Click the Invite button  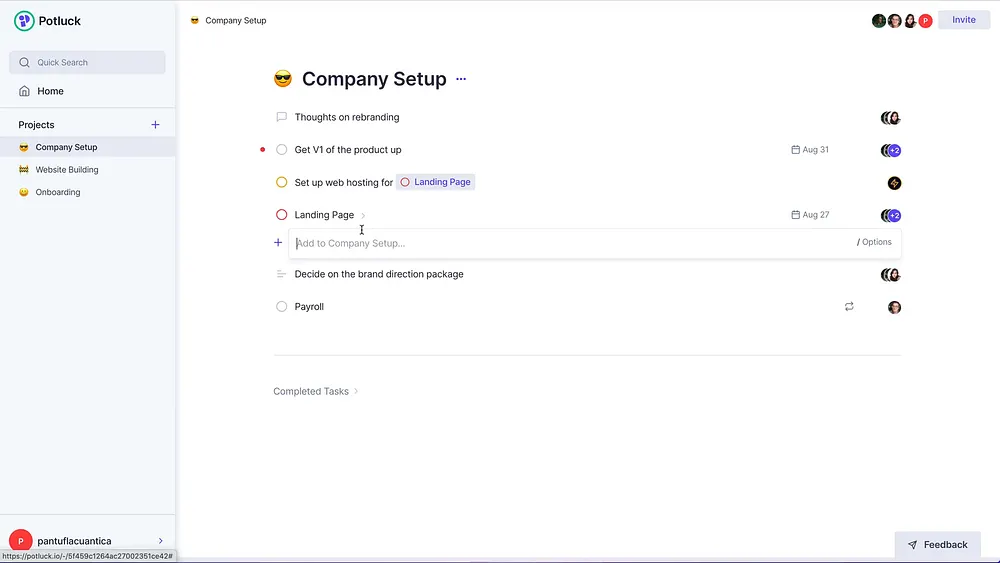pyautogui.click(x=963, y=20)
